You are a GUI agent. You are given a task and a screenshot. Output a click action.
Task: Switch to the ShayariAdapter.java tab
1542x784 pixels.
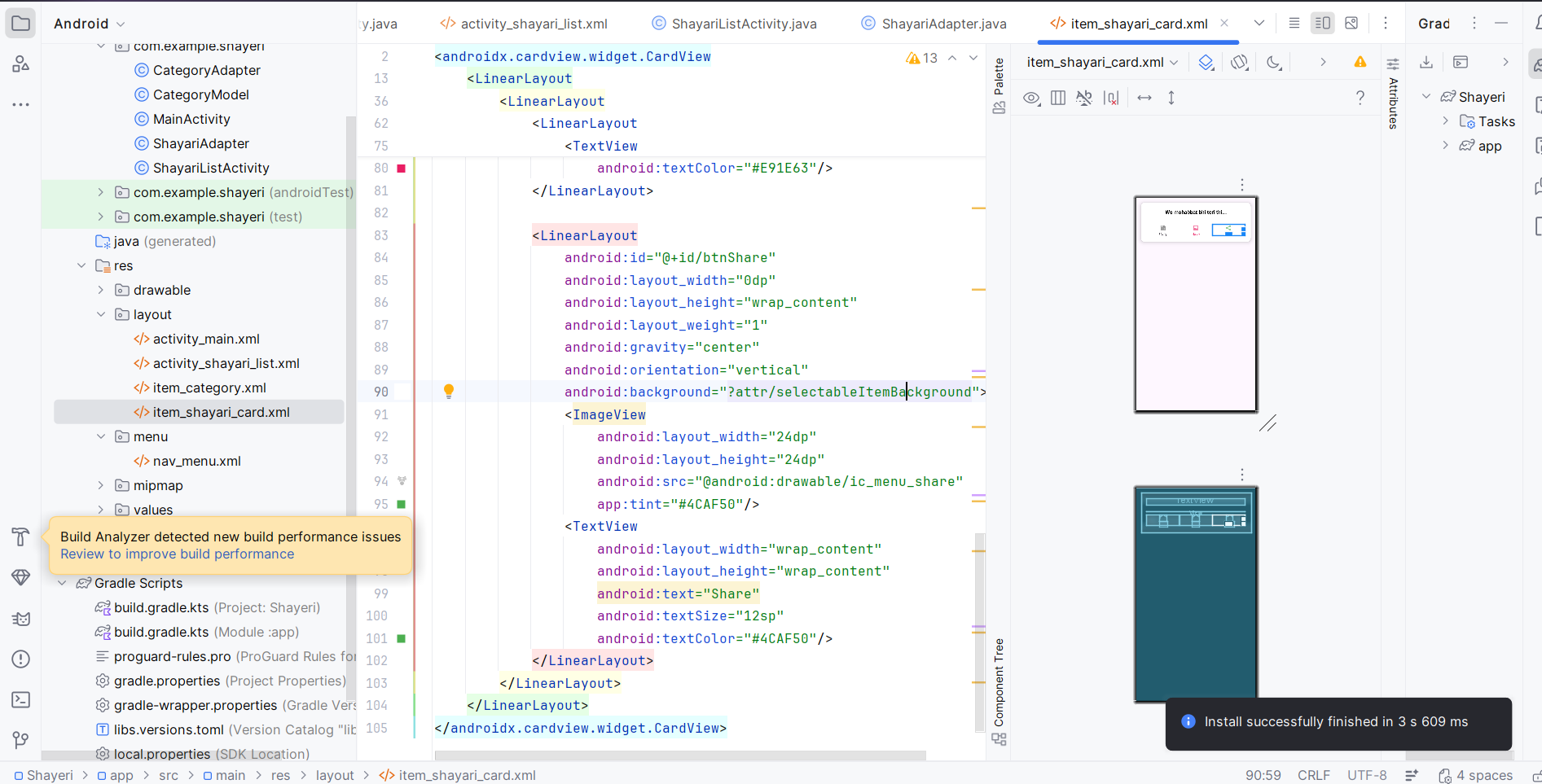point(943,24)
